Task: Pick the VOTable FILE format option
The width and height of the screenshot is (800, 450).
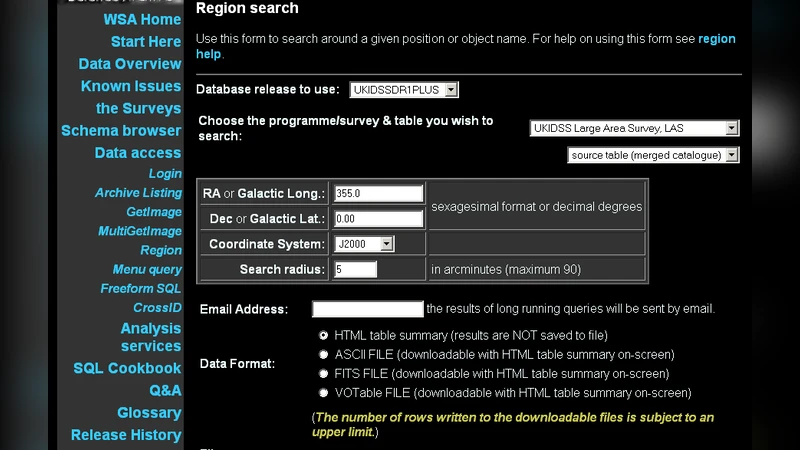Action: coord(323,393)
